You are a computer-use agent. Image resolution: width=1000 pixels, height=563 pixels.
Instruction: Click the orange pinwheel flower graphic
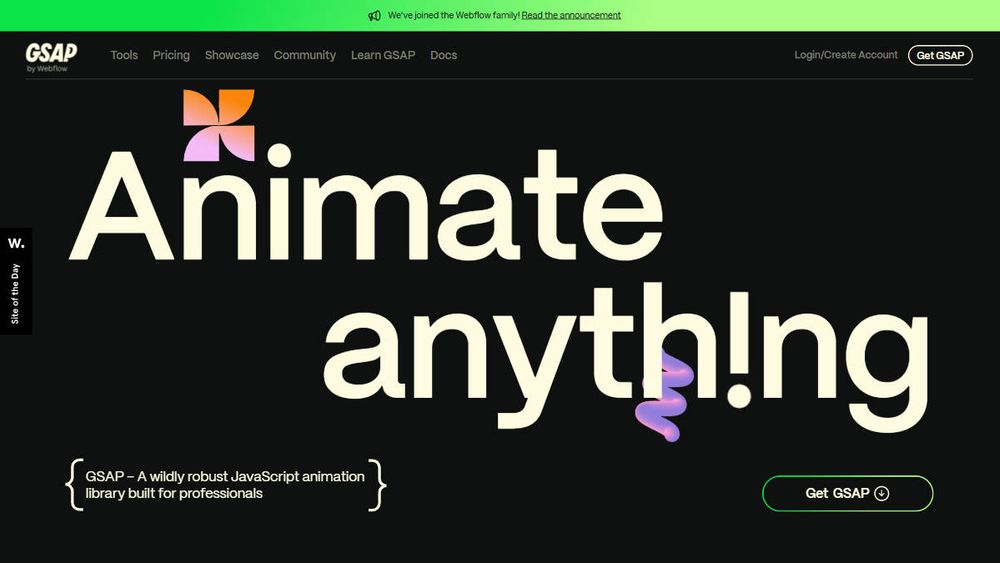pos(219,125)
